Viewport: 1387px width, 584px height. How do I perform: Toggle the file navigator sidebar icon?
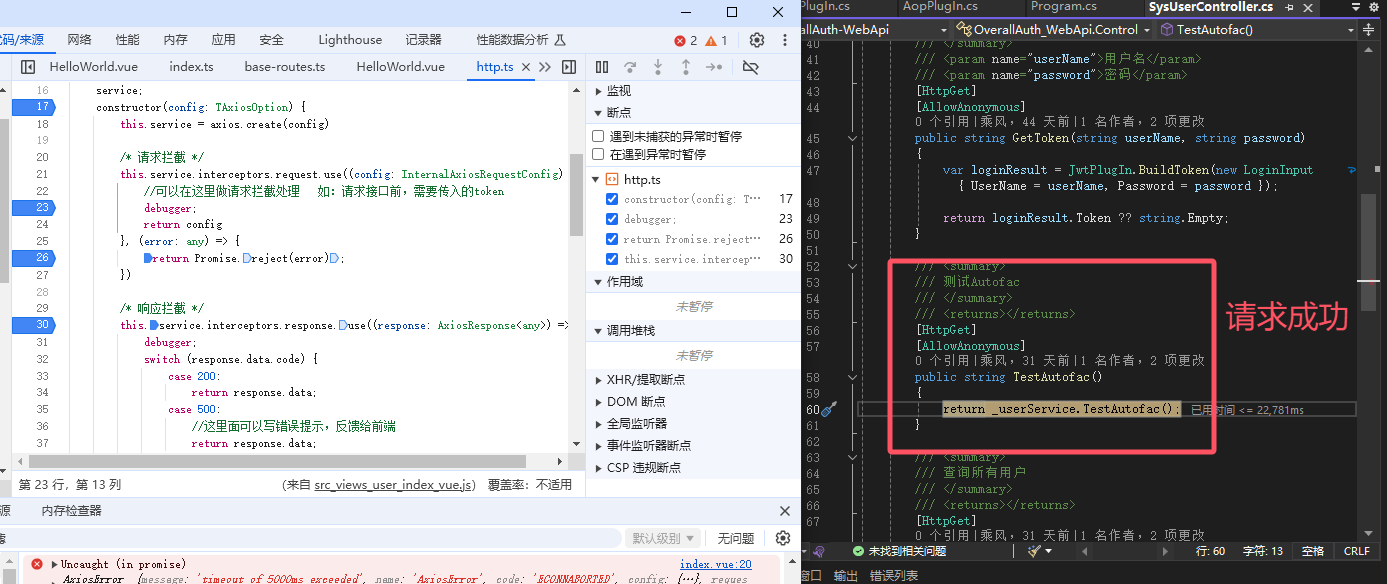click(28, 67)
